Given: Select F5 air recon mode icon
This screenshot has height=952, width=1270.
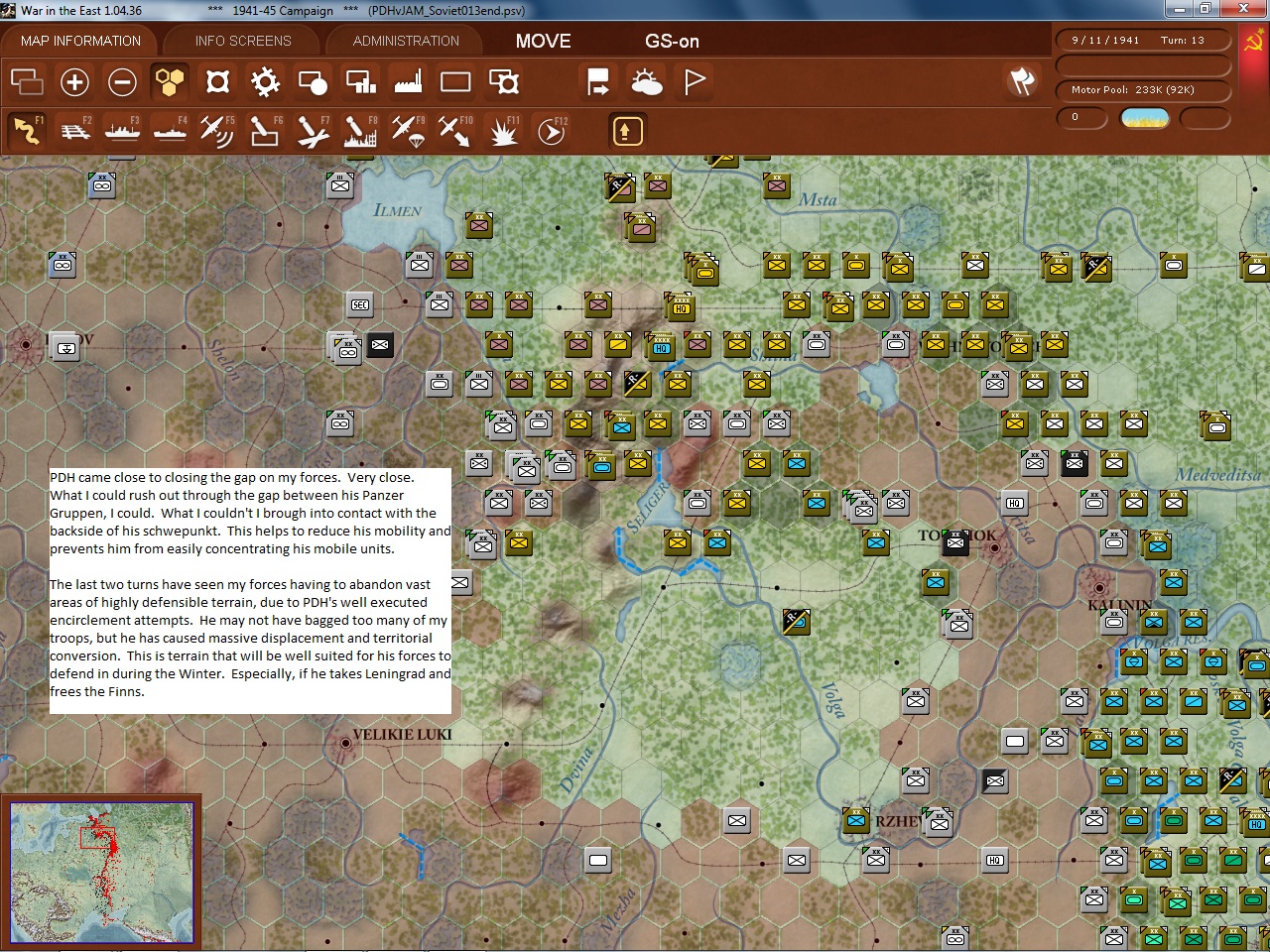Looking at the screenshot, I should point(217,130).
